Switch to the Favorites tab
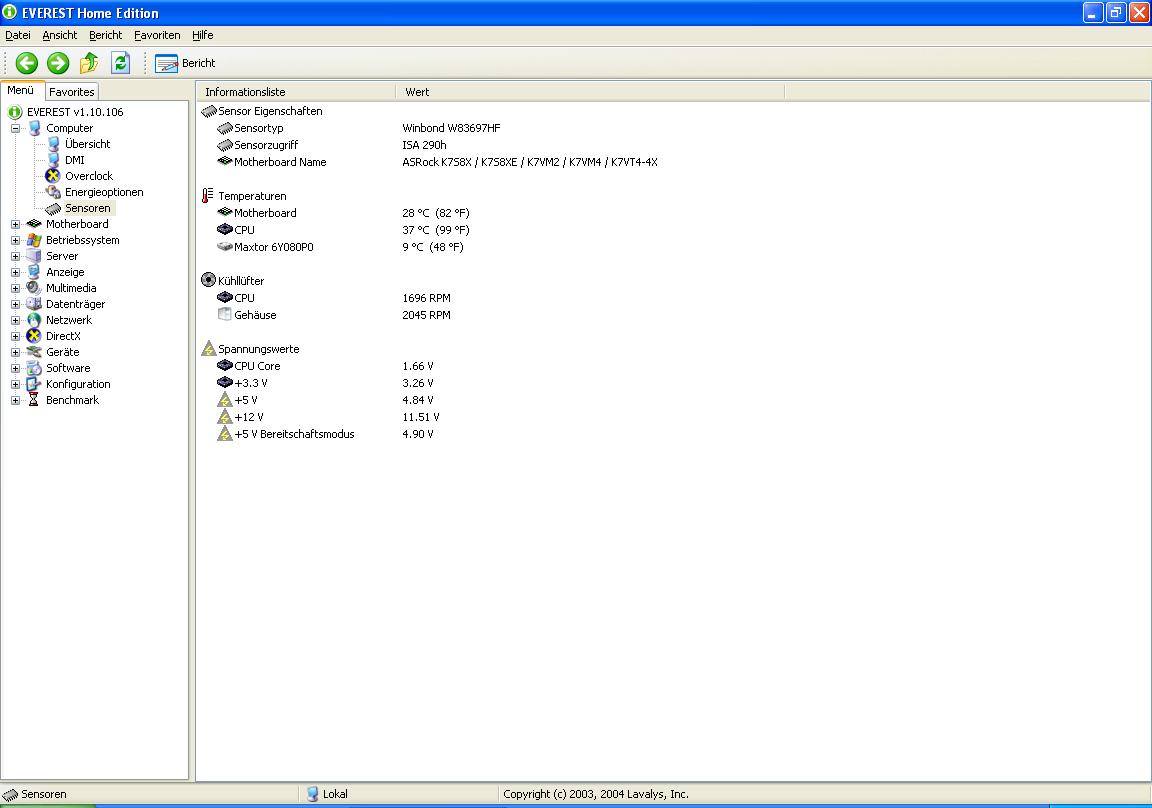This screenshot has width=1152, height=808. [71, 92]
